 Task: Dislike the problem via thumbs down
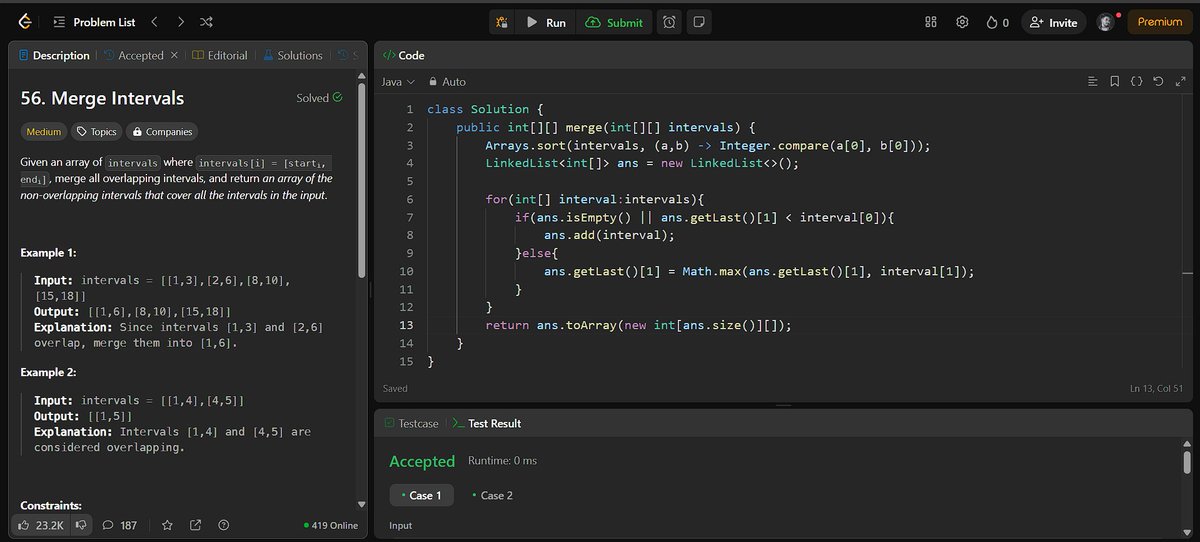click(80, 525)
